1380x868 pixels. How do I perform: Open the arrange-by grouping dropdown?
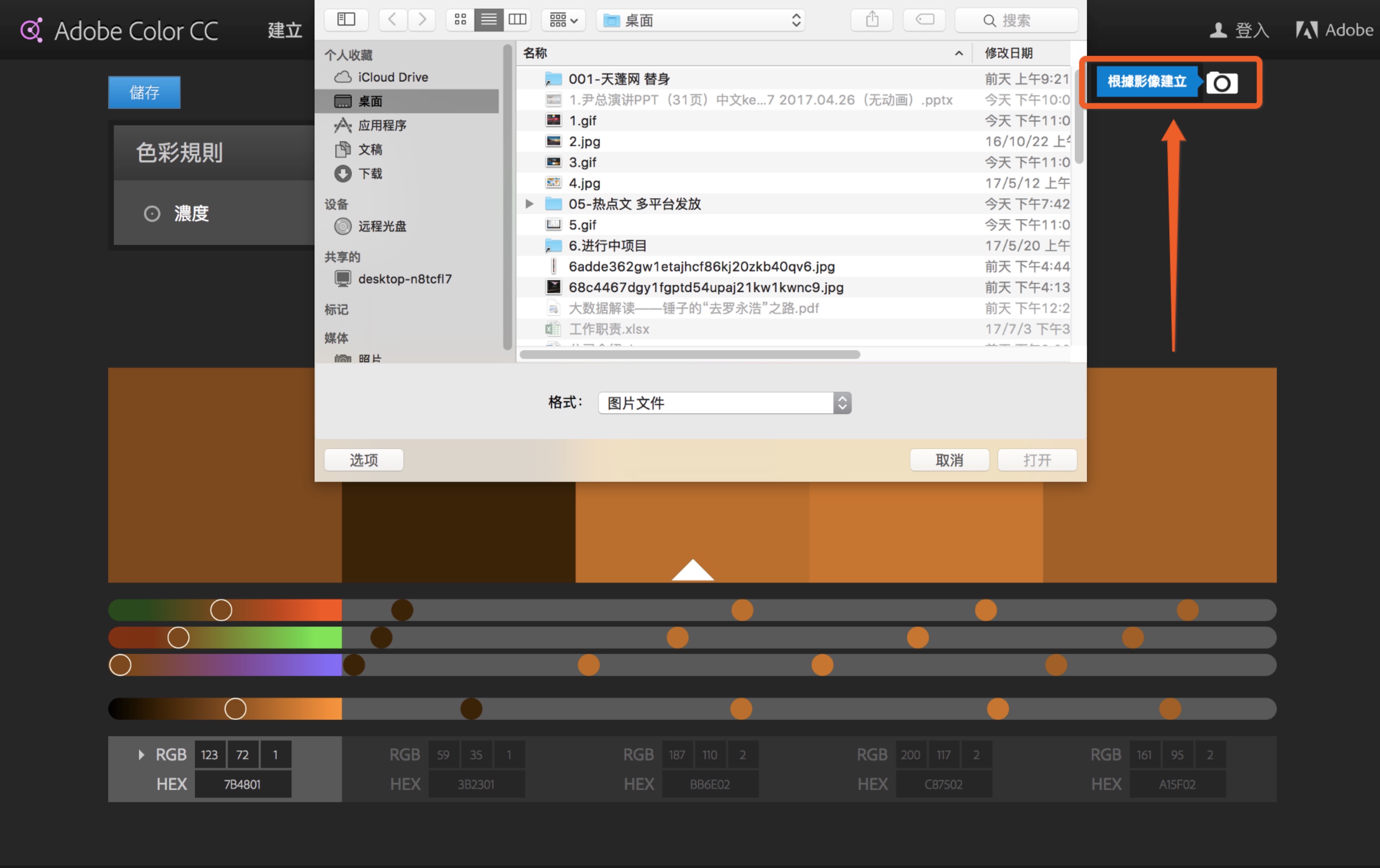click(x=563, y=19)
